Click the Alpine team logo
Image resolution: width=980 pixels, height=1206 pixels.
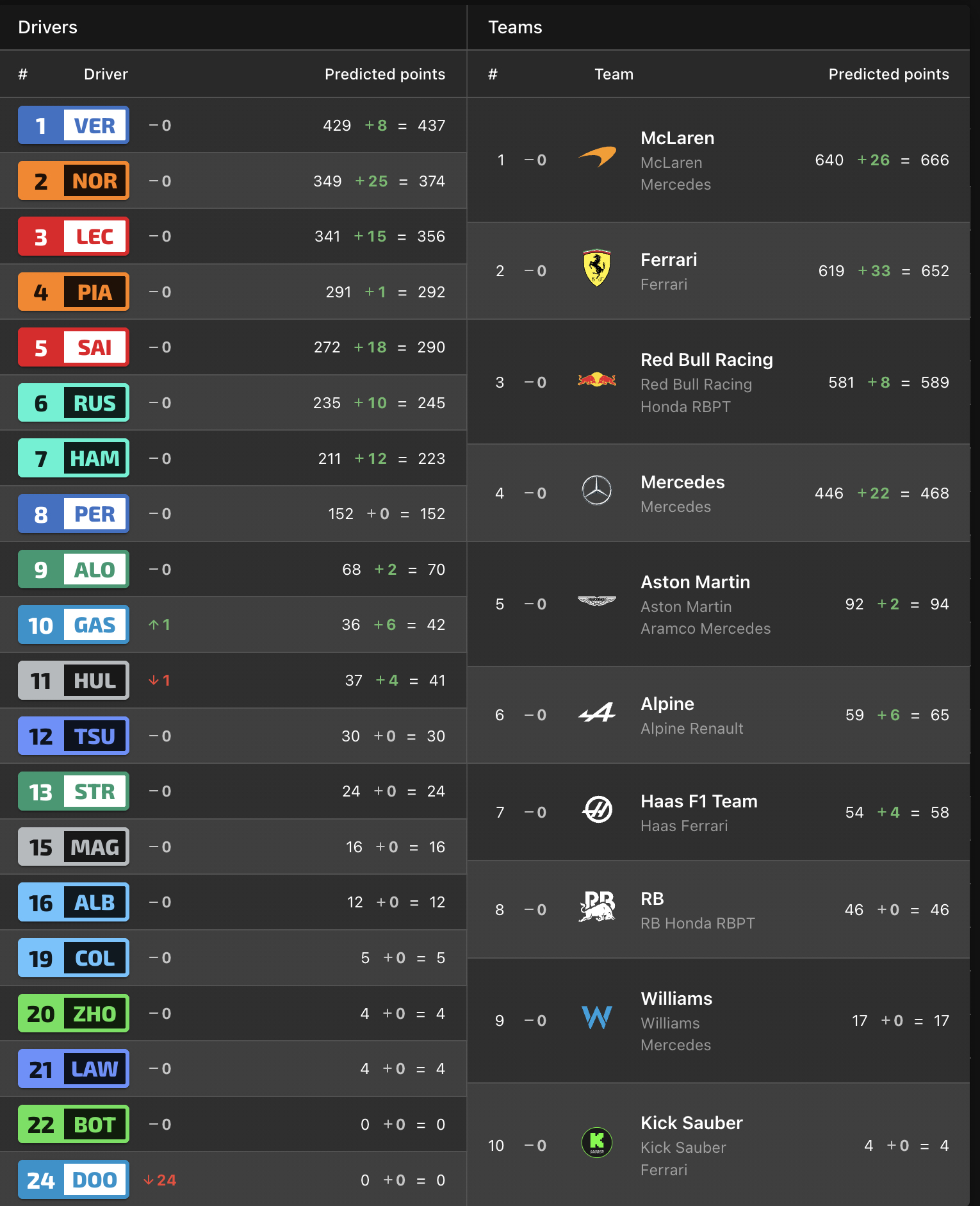tap(597, 713)
